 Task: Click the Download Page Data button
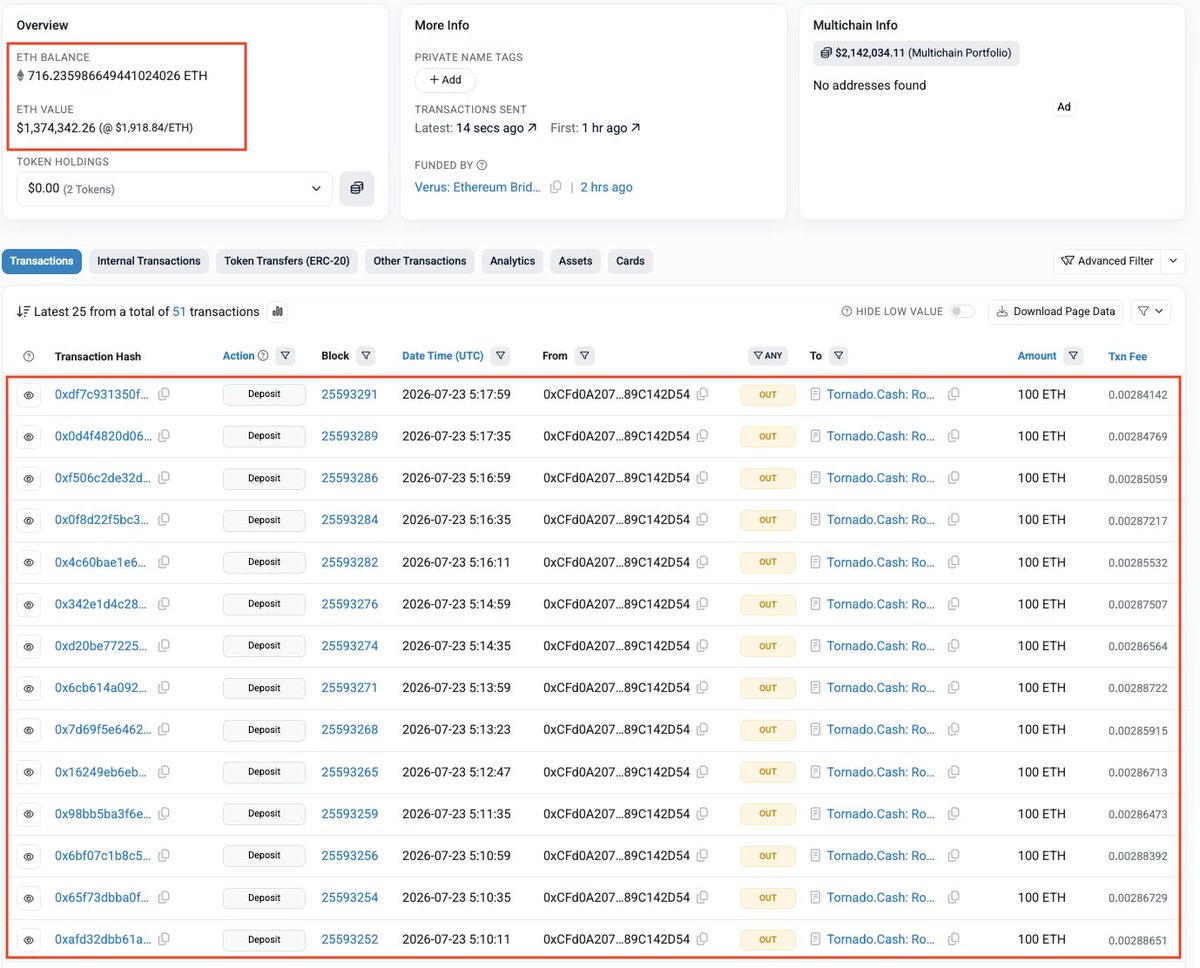click(1055, 312)
